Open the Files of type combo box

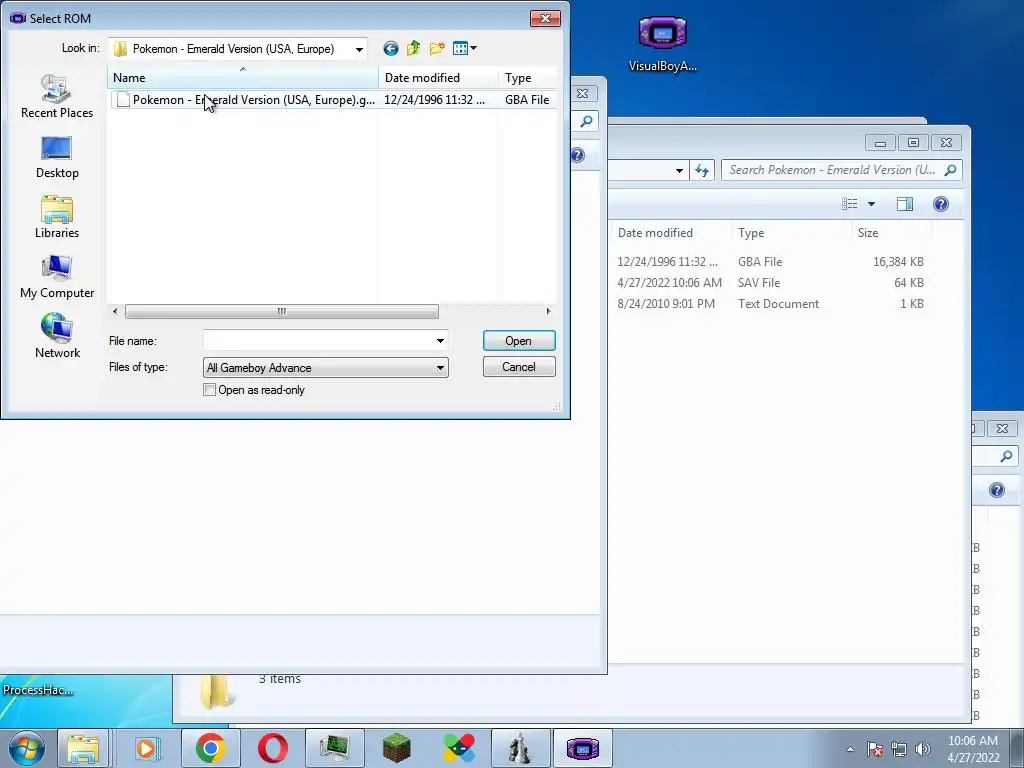coord(325,368)
